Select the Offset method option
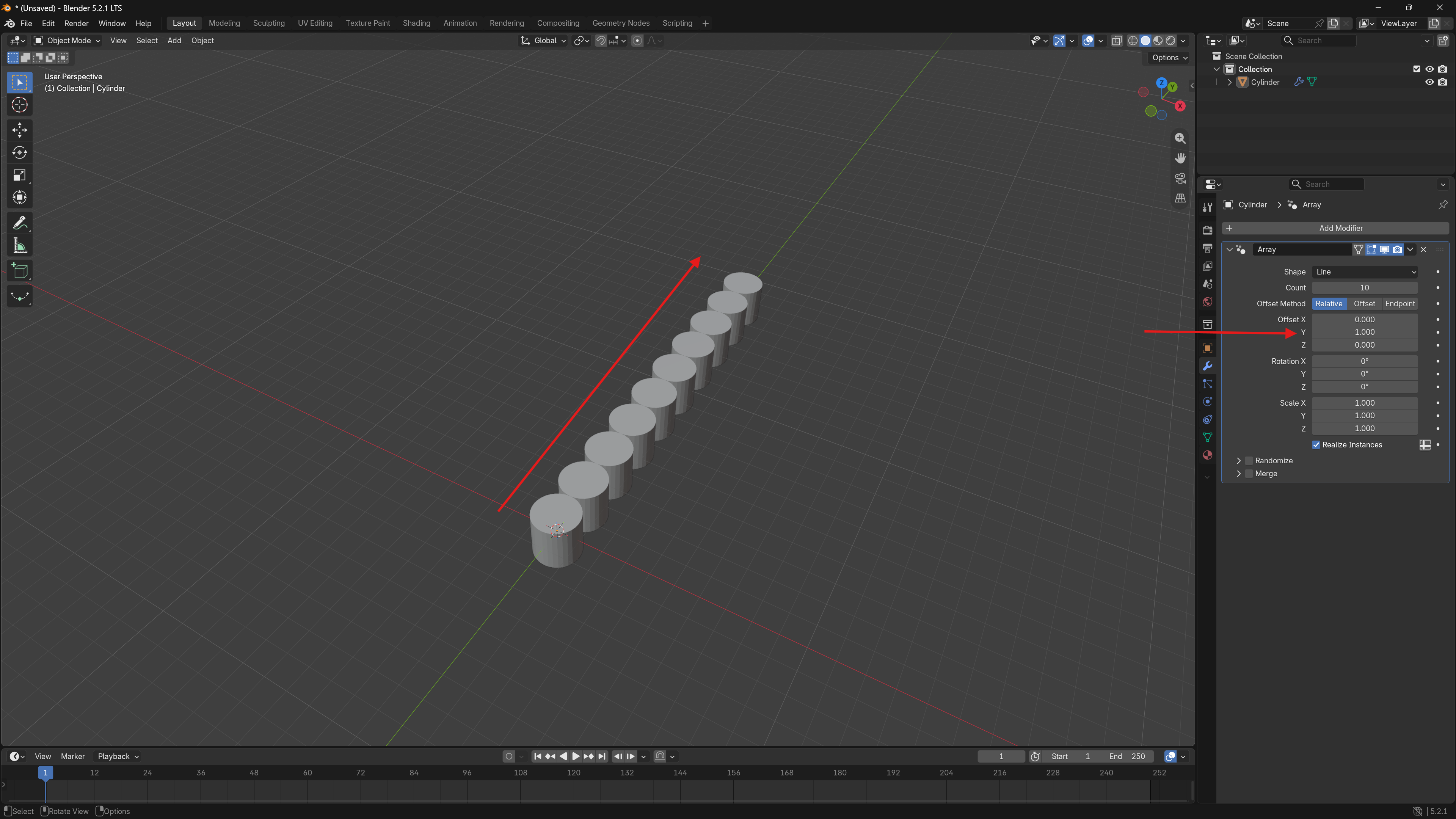The height and width of the screenshot is (819, 1456). [1364, 303]
